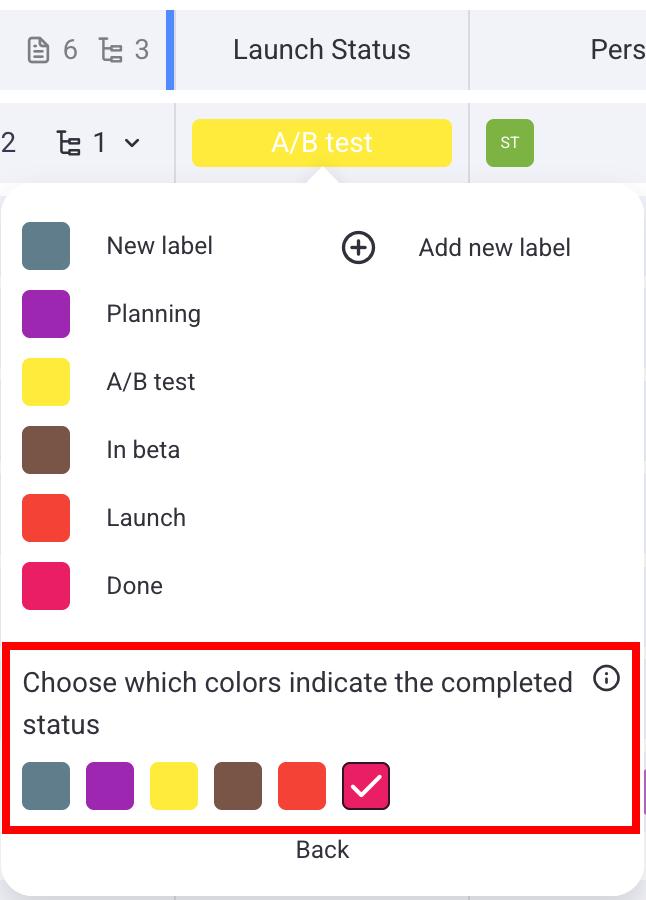Screen dimensions: 646x900
Task: Click the Back link
Action: coord(322,850)
